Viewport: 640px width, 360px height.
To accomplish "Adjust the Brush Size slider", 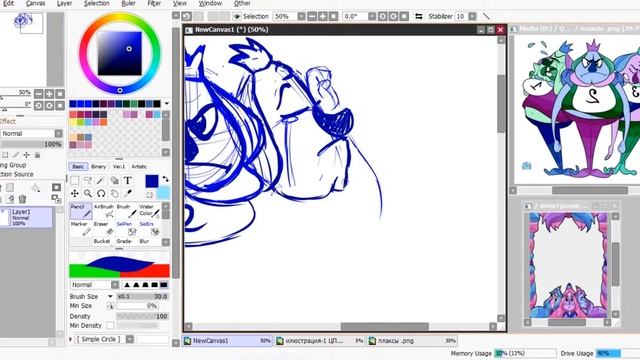I will point(142,296).
